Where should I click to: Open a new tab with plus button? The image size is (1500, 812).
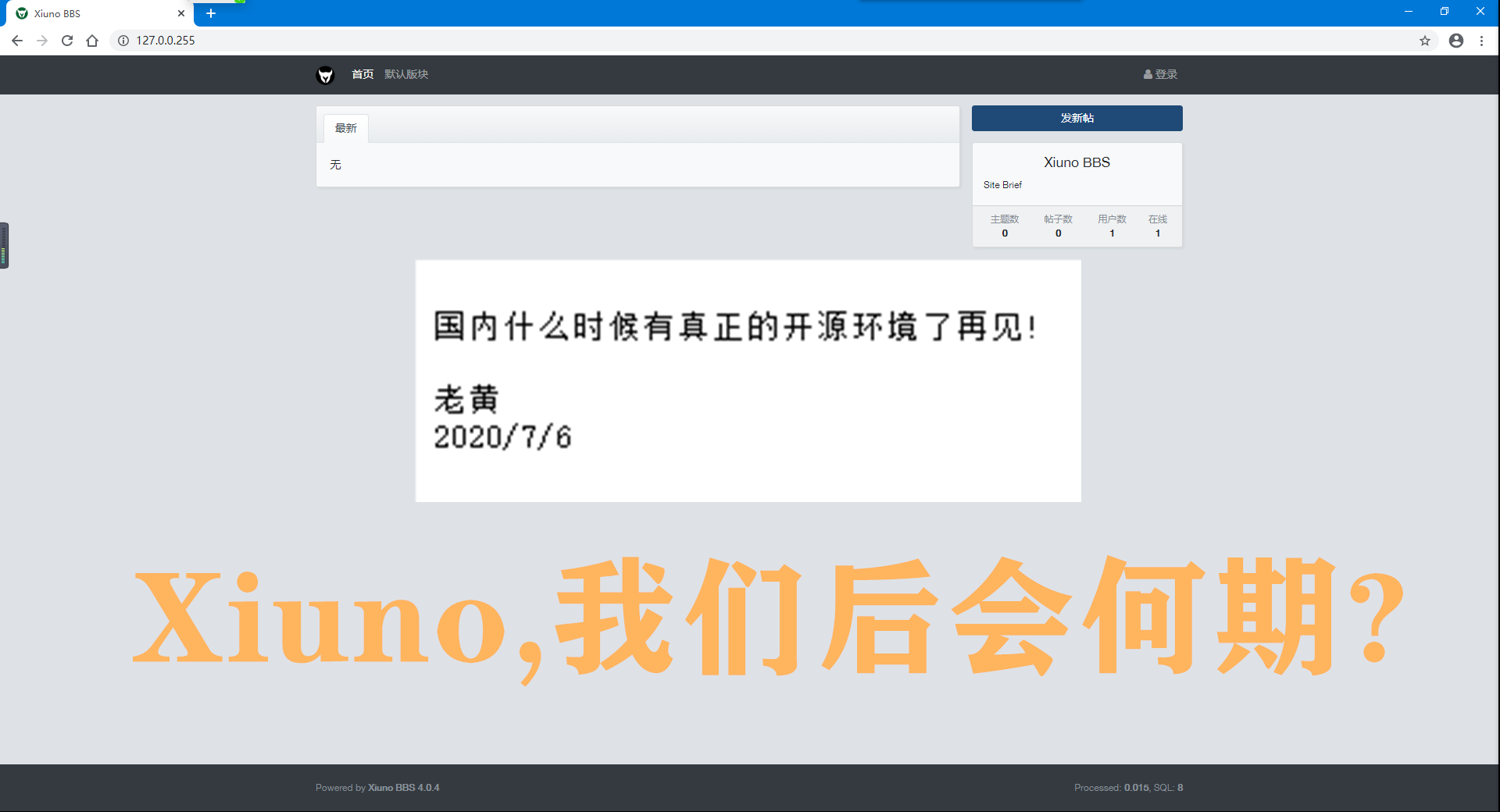pos(211,13)
